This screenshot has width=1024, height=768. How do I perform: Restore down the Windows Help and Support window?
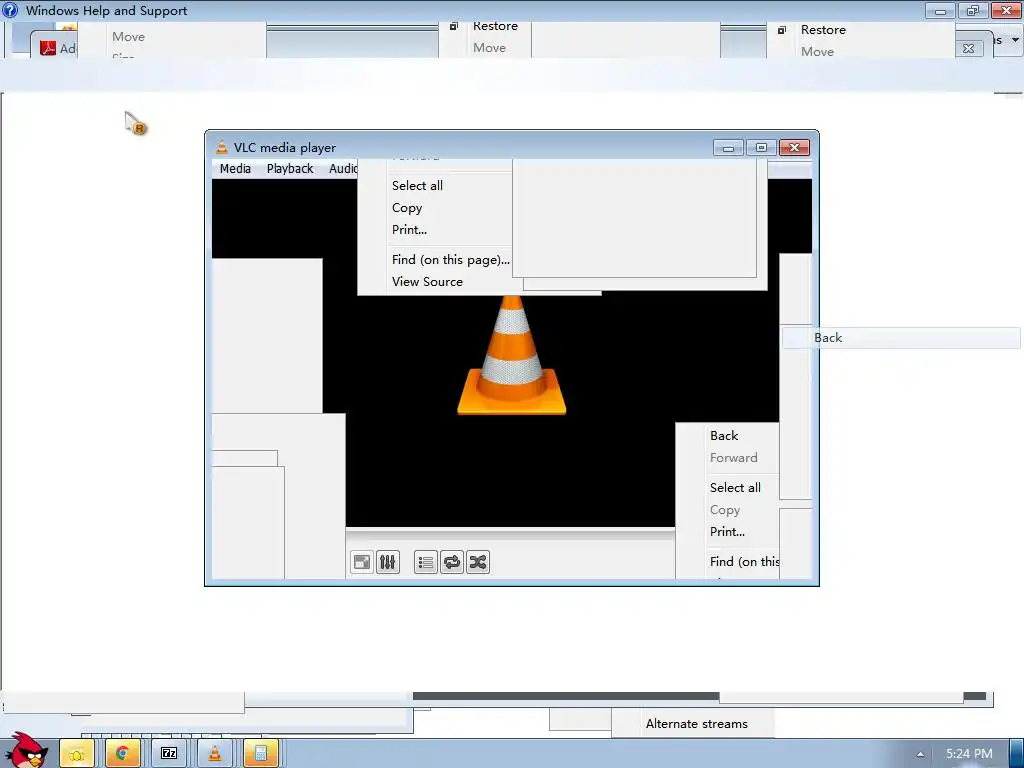click(973, 10)
